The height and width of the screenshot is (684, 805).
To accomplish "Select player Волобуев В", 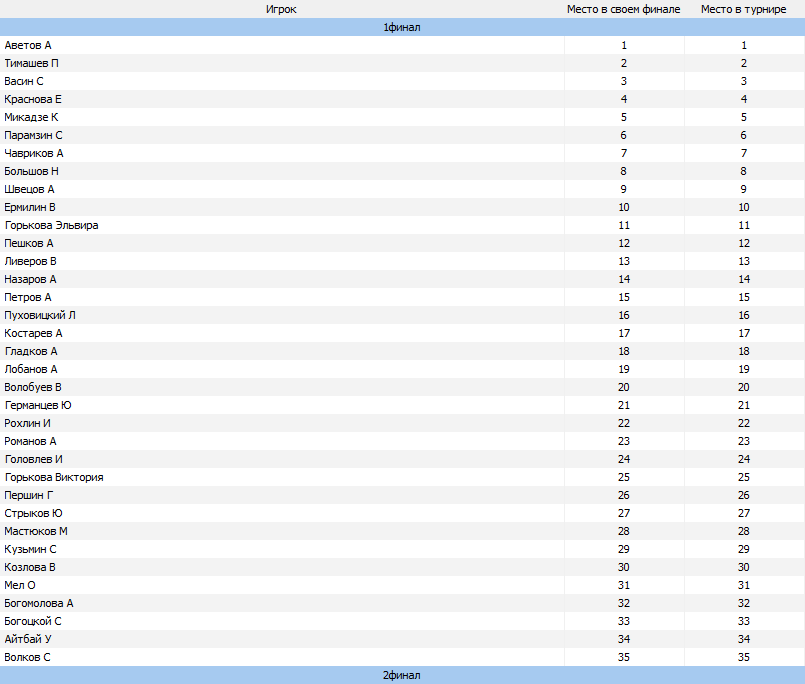I will (x=33, y=387).
